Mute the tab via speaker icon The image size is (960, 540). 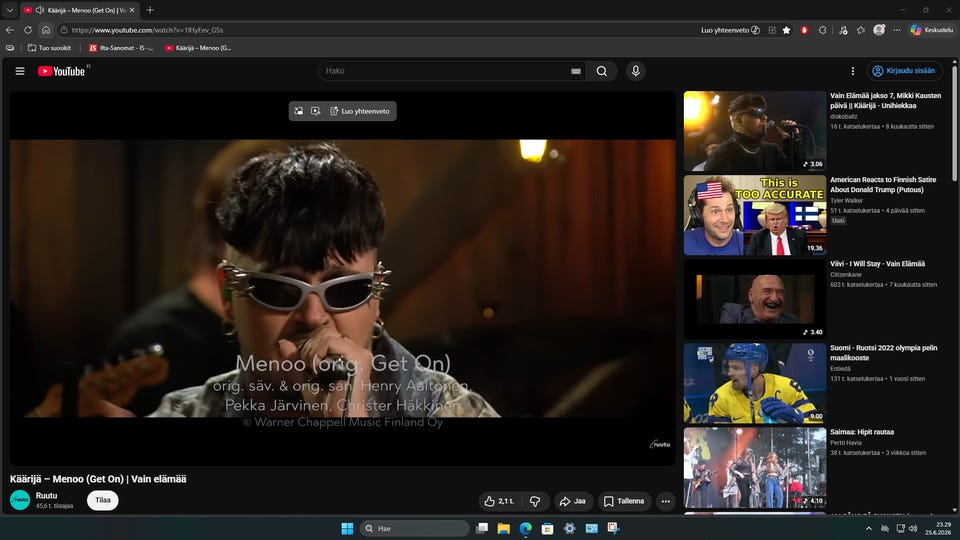click(x=40, y=10)
